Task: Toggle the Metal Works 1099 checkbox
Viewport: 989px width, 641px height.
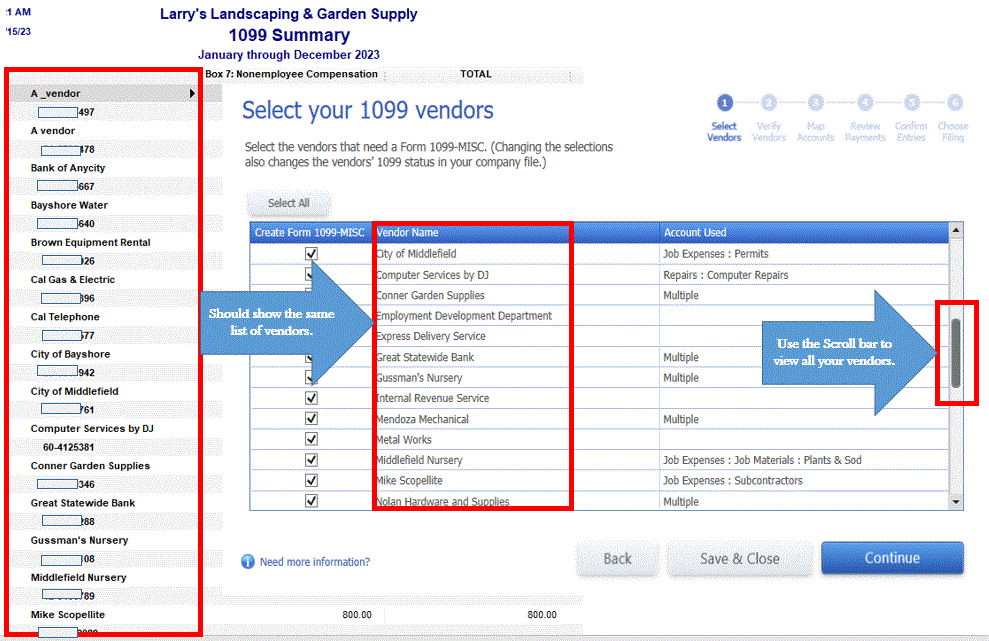Action: (311, 439)
